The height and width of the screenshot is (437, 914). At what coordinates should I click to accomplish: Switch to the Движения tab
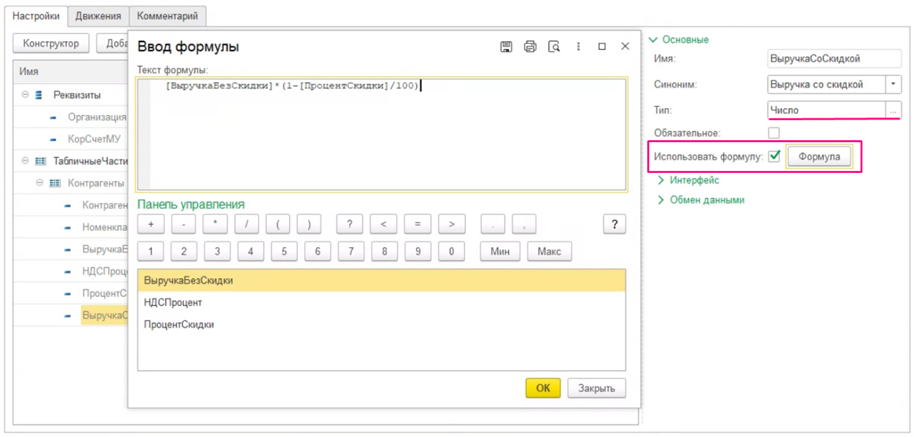[98, 16]
